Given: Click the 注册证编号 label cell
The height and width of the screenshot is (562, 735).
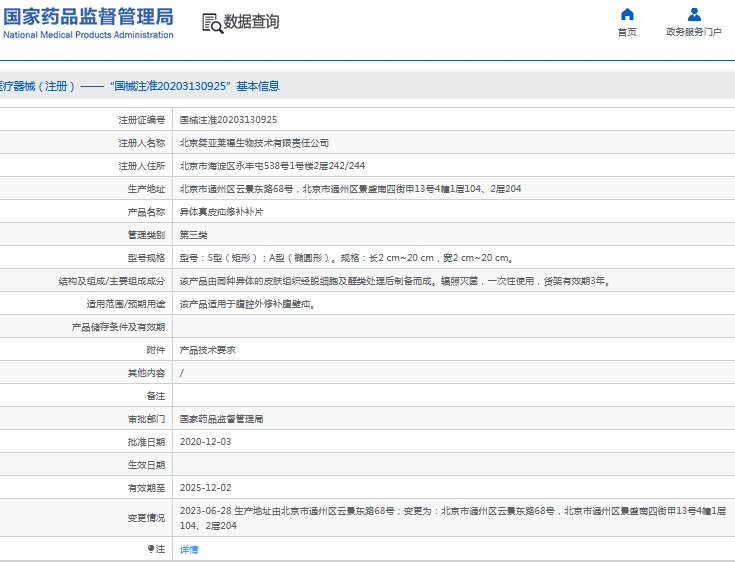Looking at the screenshot, I should (x=142, y=120).
